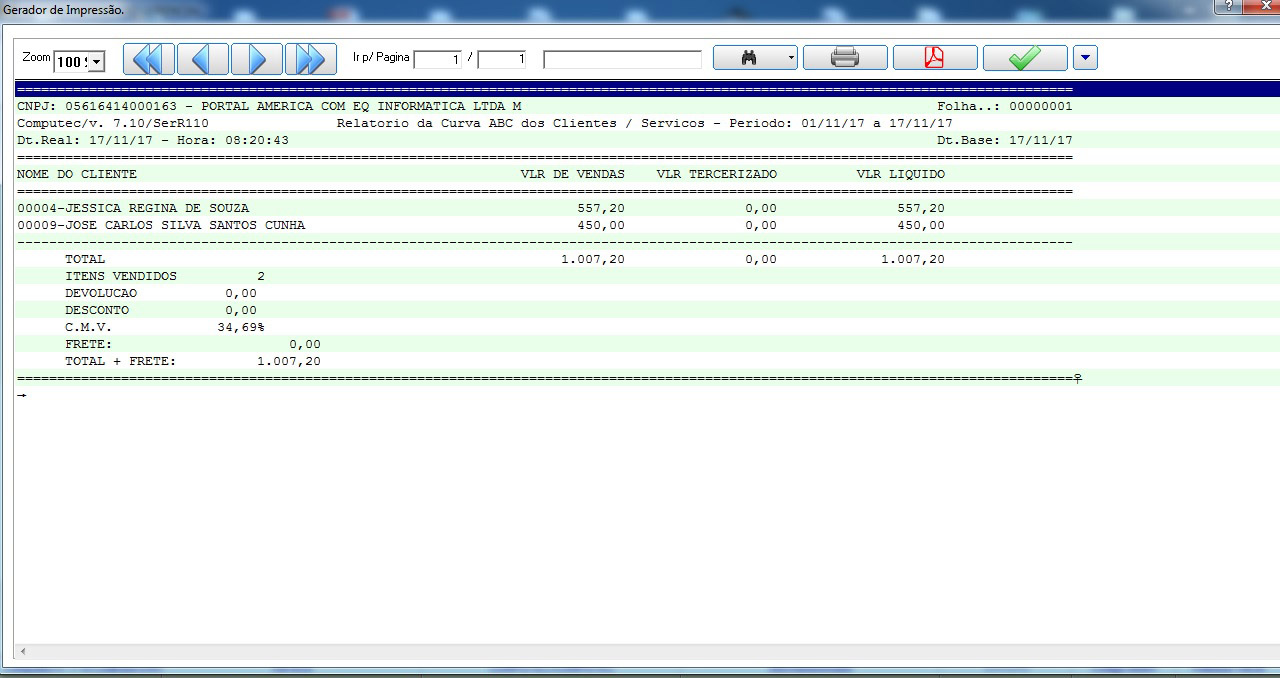Click the 'Ir p/ Pagina' page number field
Viewport: 1280px width, 678px height.
click(438, 60)
